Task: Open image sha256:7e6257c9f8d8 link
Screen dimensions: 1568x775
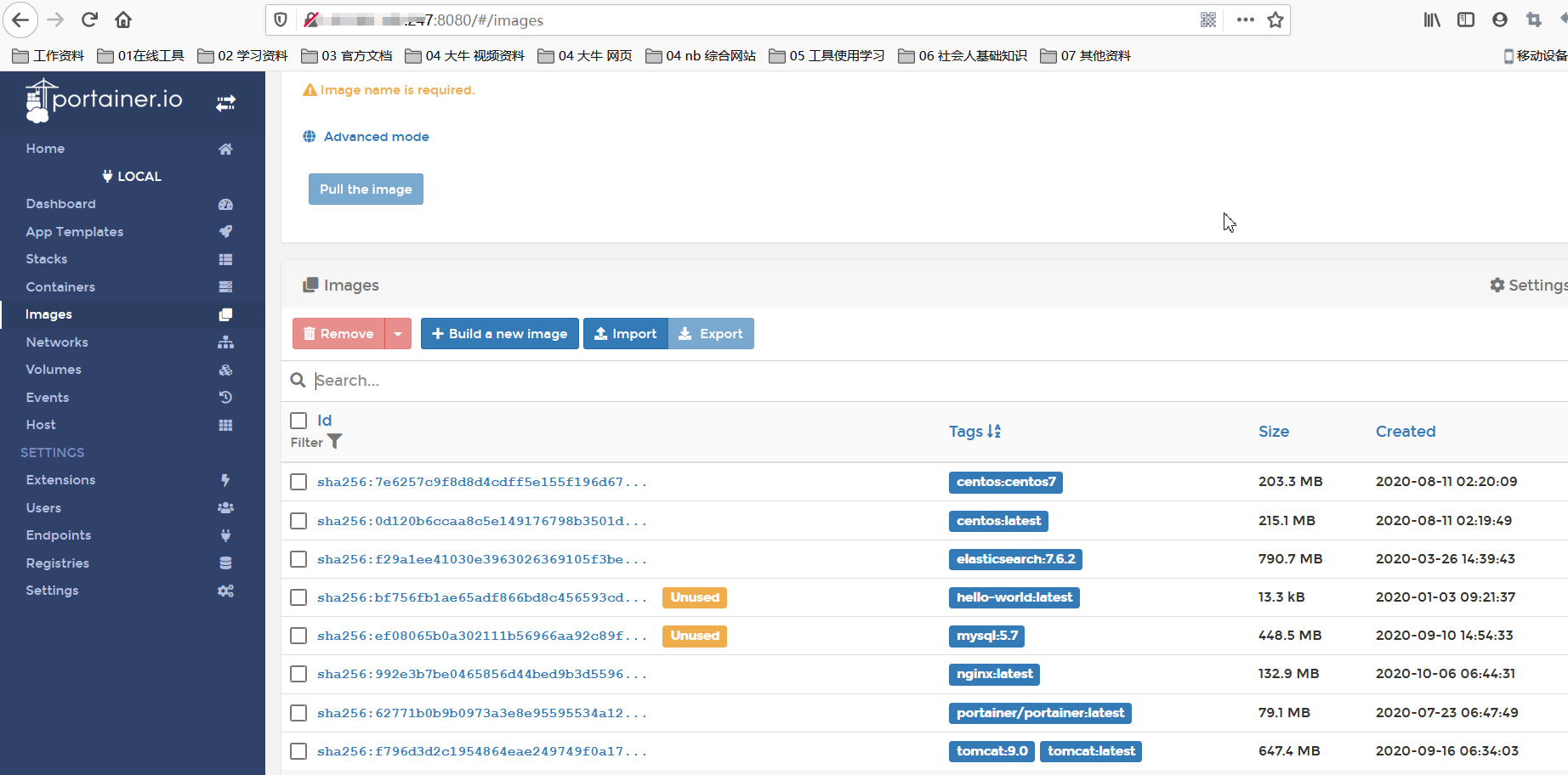Action: pyautogui.click(x=482, y=482)
